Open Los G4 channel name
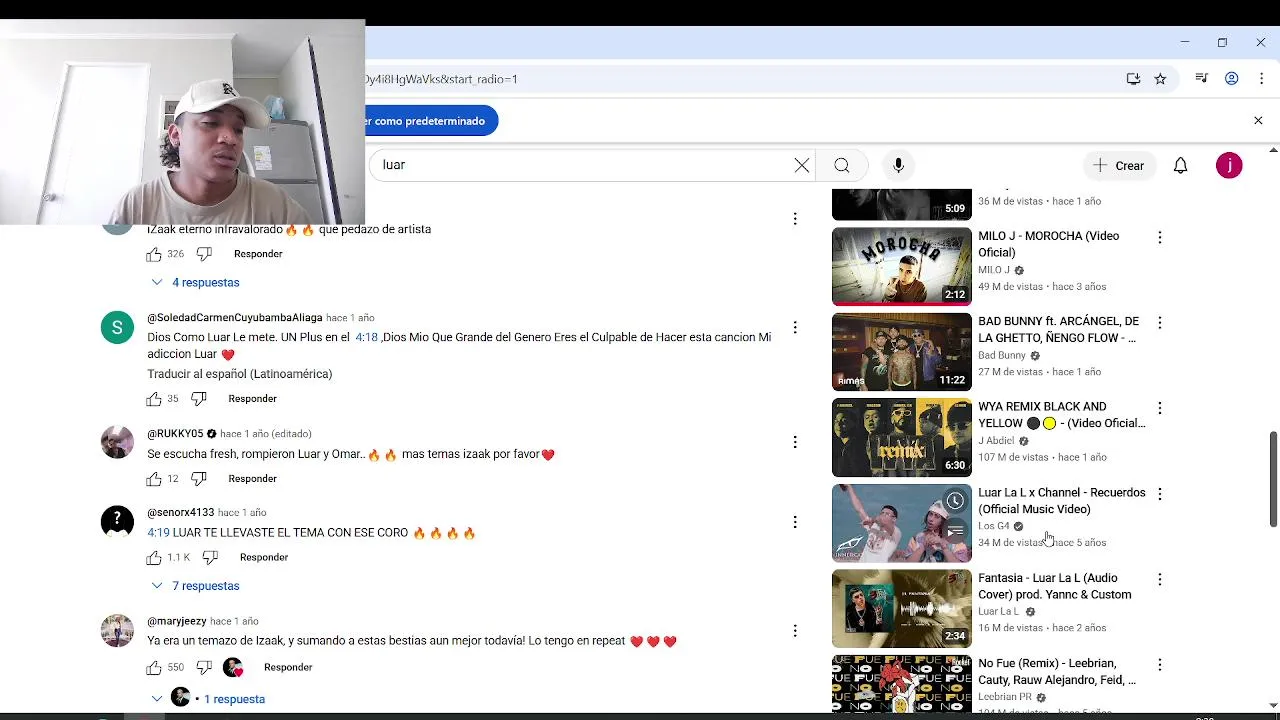The image size is (1280, 720). tap(994, 526)
